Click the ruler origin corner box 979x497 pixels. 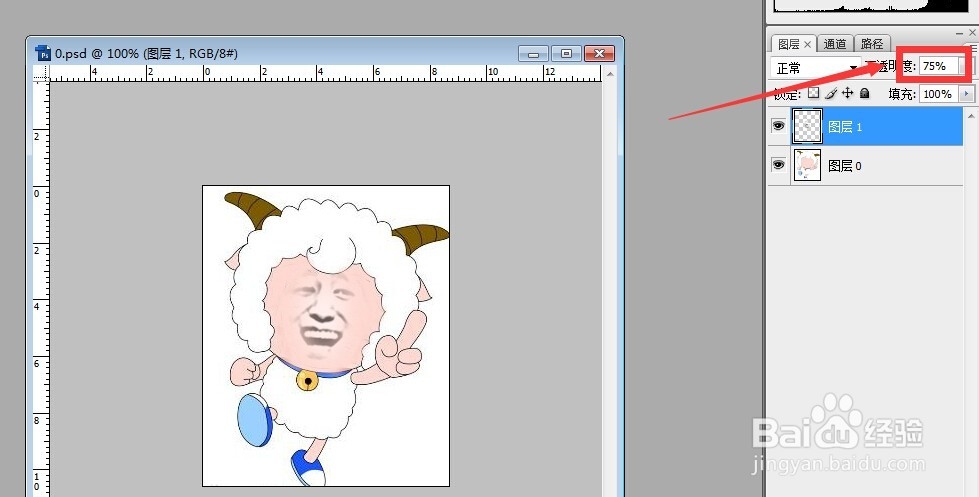tap(41, 74)
